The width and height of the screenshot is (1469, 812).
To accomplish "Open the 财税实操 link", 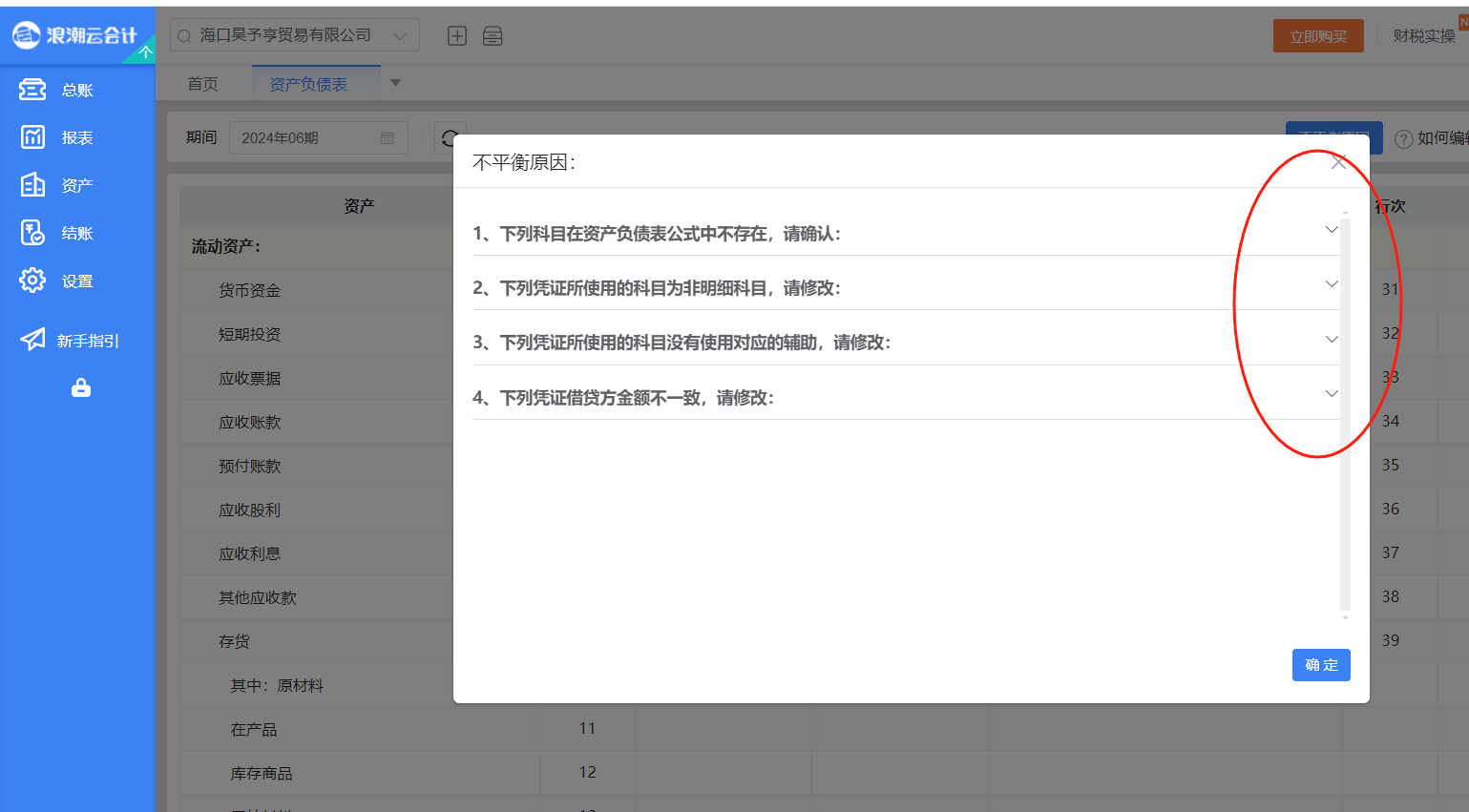I will coord(1424,36).
